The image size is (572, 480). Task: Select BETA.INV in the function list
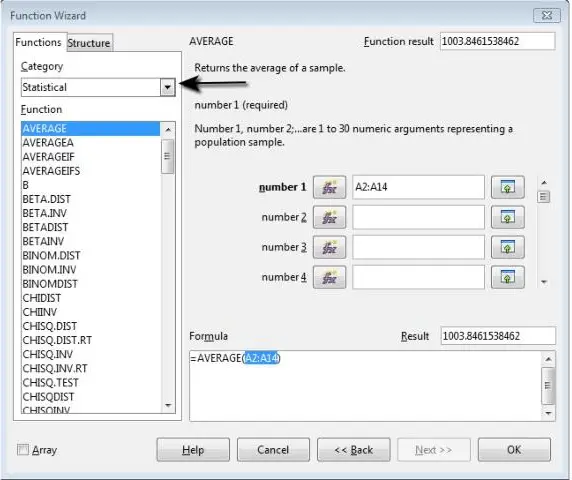90,213
